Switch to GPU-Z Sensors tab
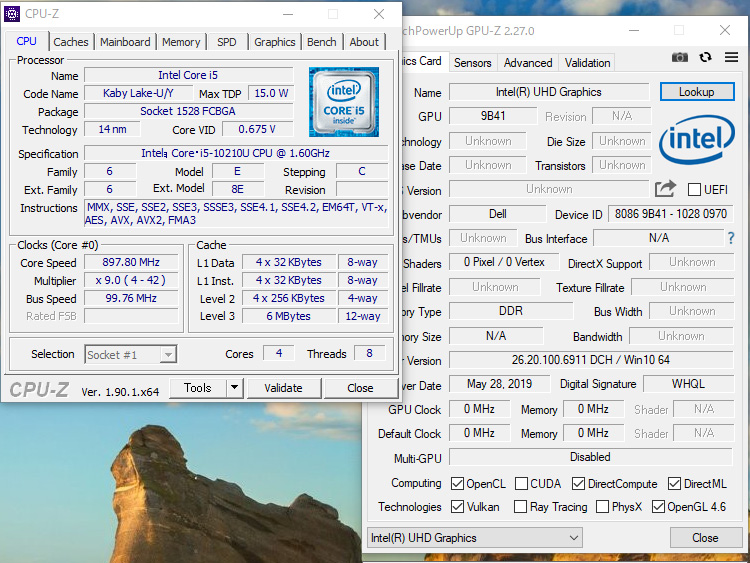750x563 pixels. coord(473,63)
